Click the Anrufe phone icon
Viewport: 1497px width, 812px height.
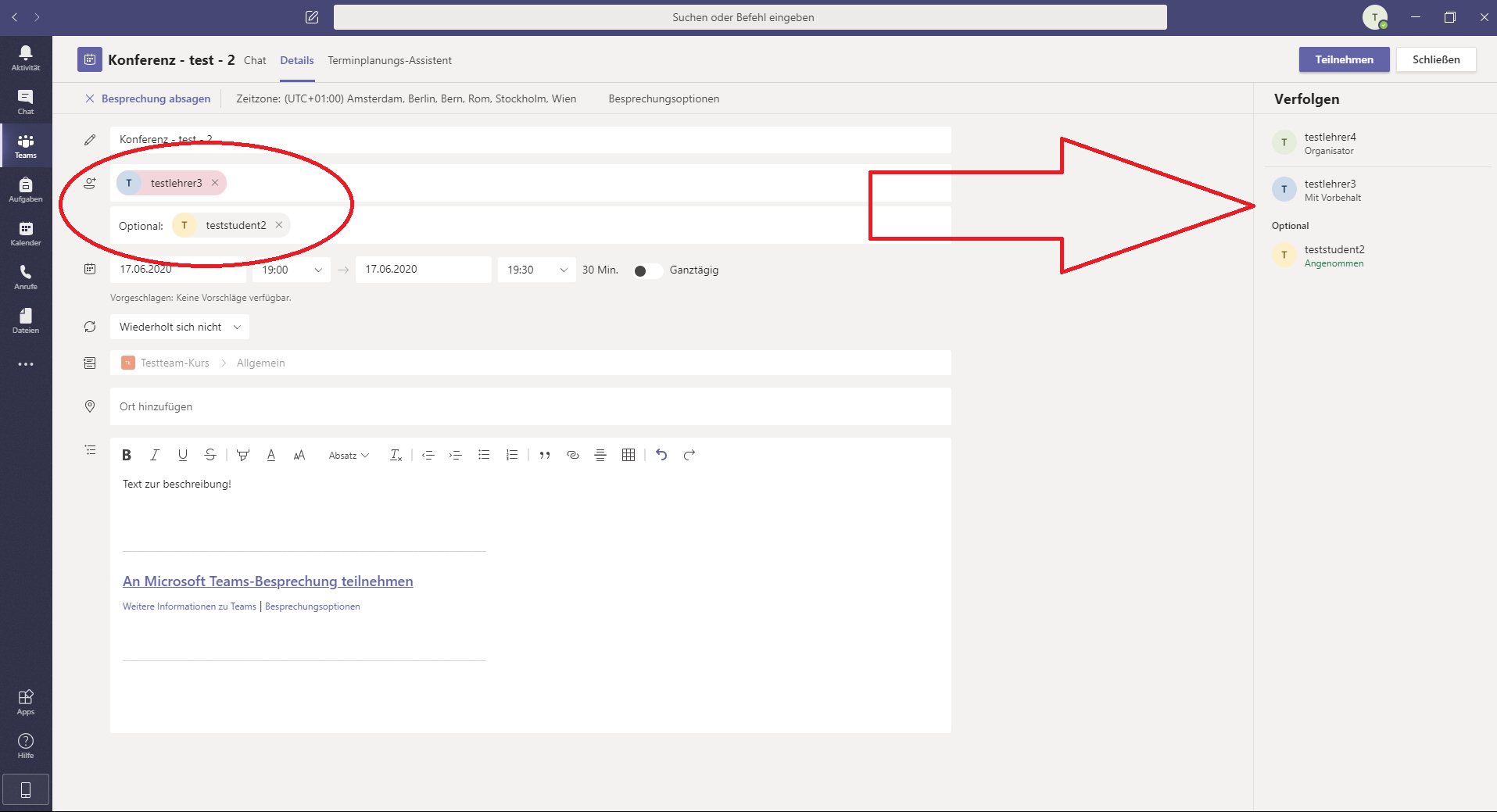coord(26,277)
